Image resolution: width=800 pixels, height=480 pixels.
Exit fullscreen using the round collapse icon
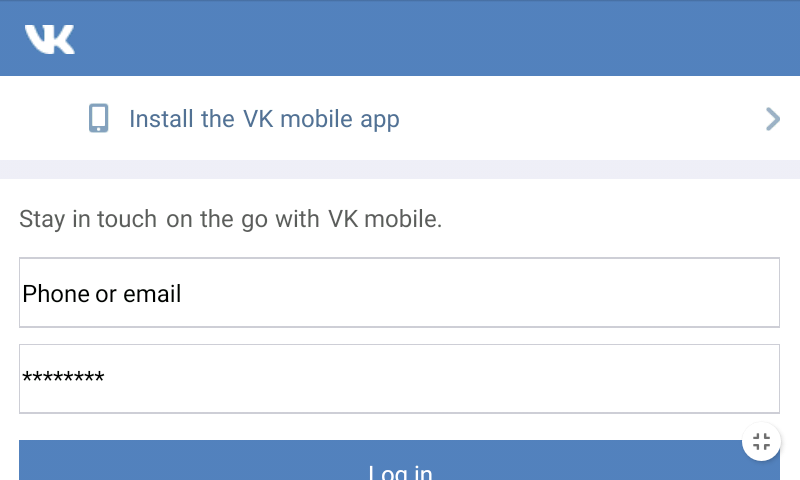(761, 442)
